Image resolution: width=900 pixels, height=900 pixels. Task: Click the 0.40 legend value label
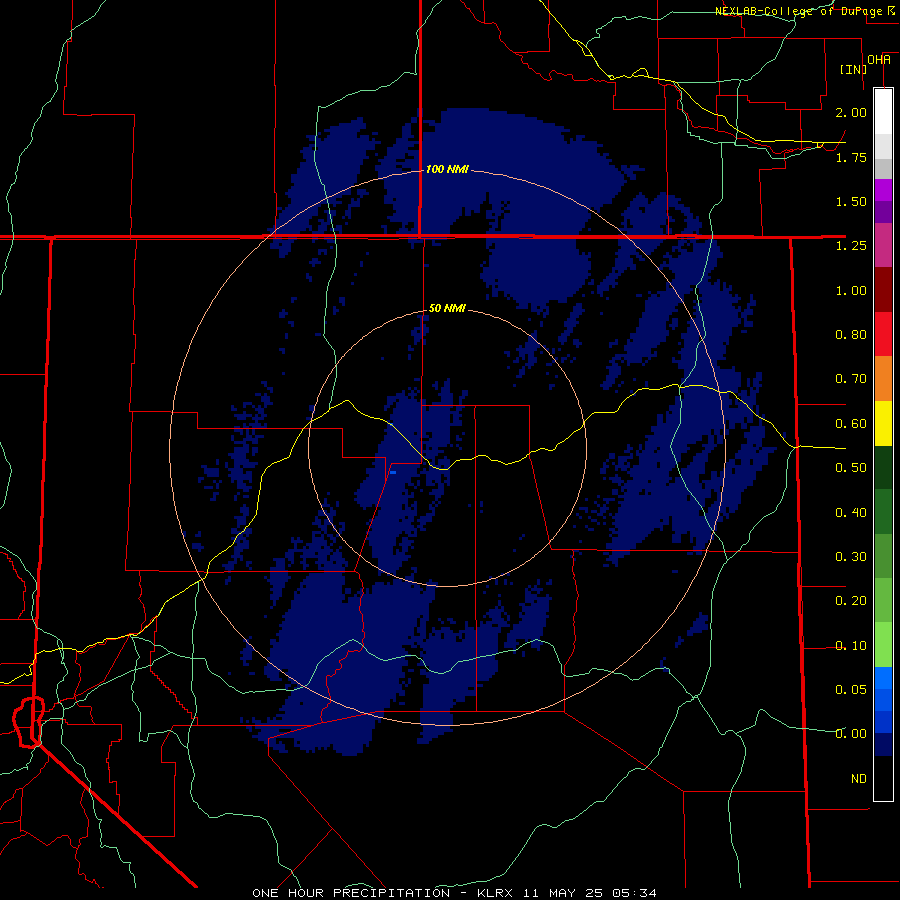[851, 513]
